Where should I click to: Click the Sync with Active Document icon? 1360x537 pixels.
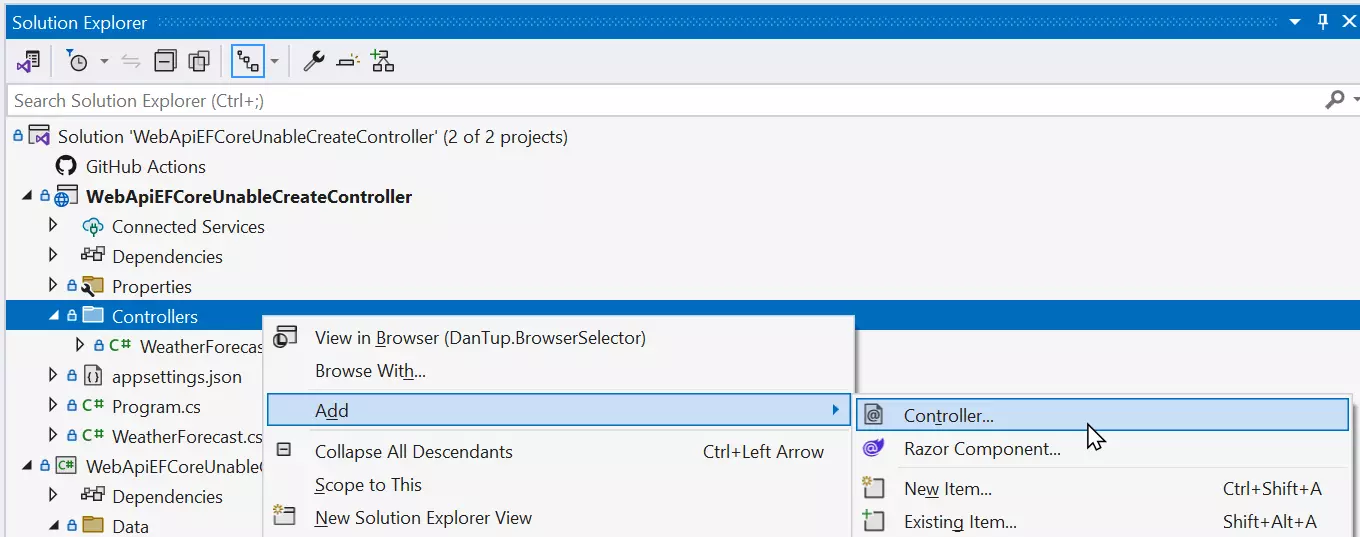[x=131, y=61]
